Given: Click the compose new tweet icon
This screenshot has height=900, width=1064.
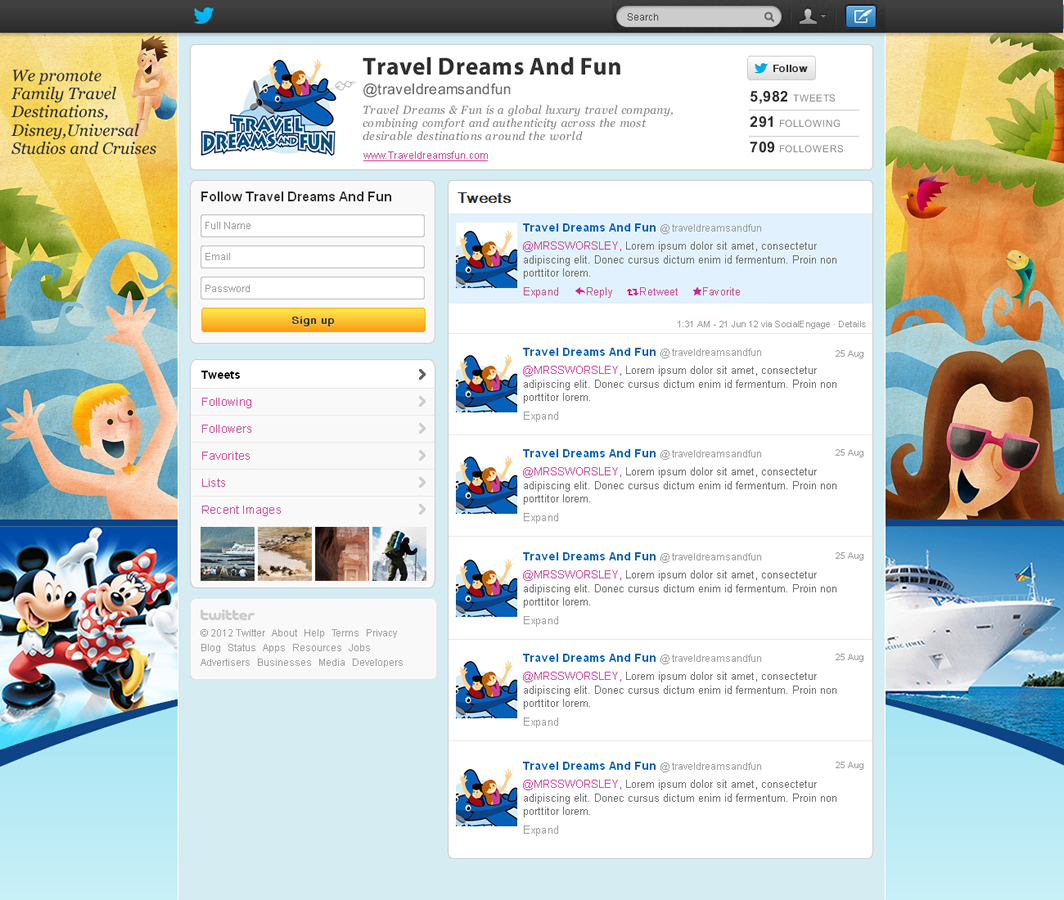Looking at the screenshot, I should [861, 16].
